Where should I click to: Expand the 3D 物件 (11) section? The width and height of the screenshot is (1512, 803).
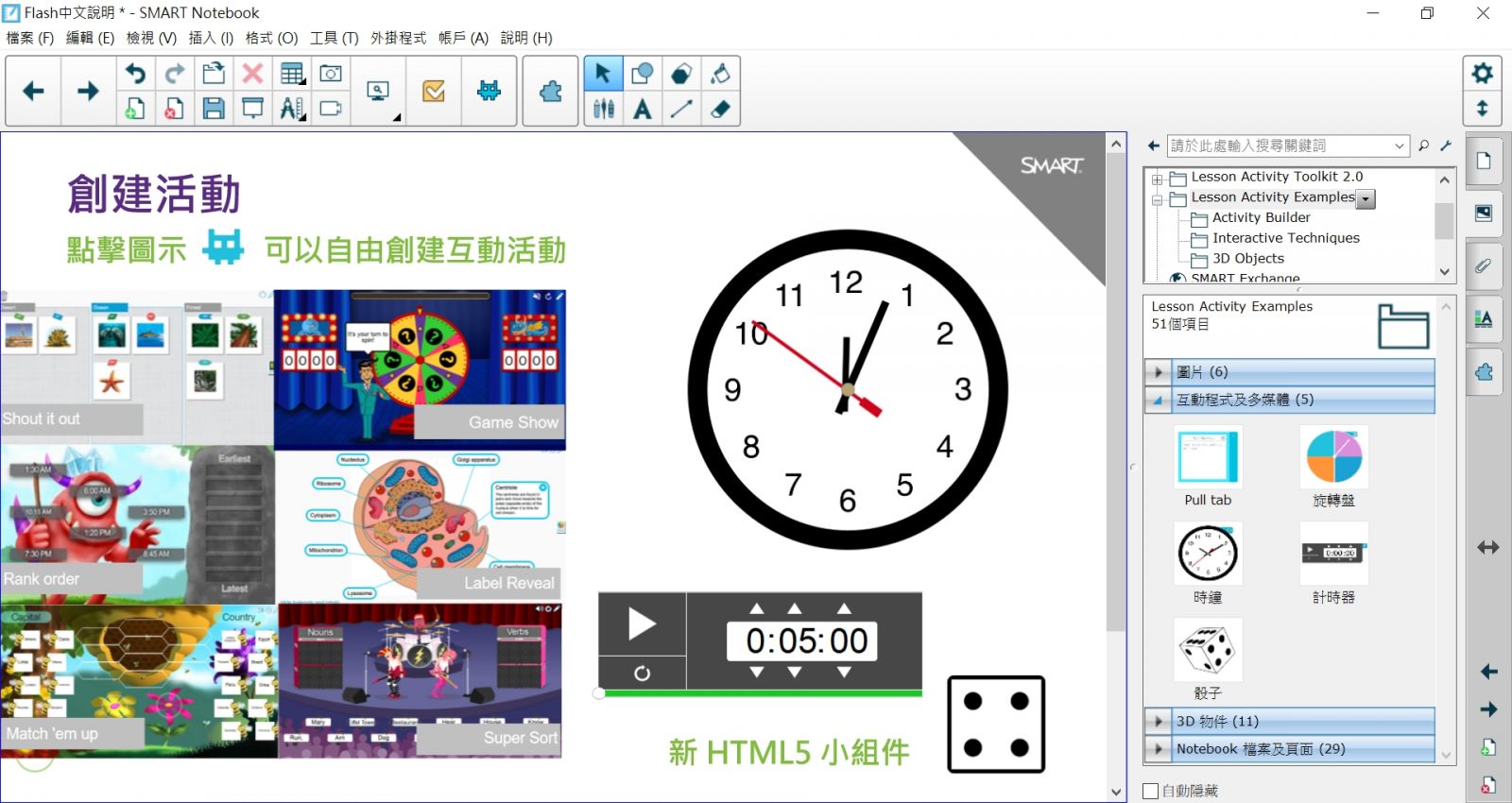[x=1159, y=721]
